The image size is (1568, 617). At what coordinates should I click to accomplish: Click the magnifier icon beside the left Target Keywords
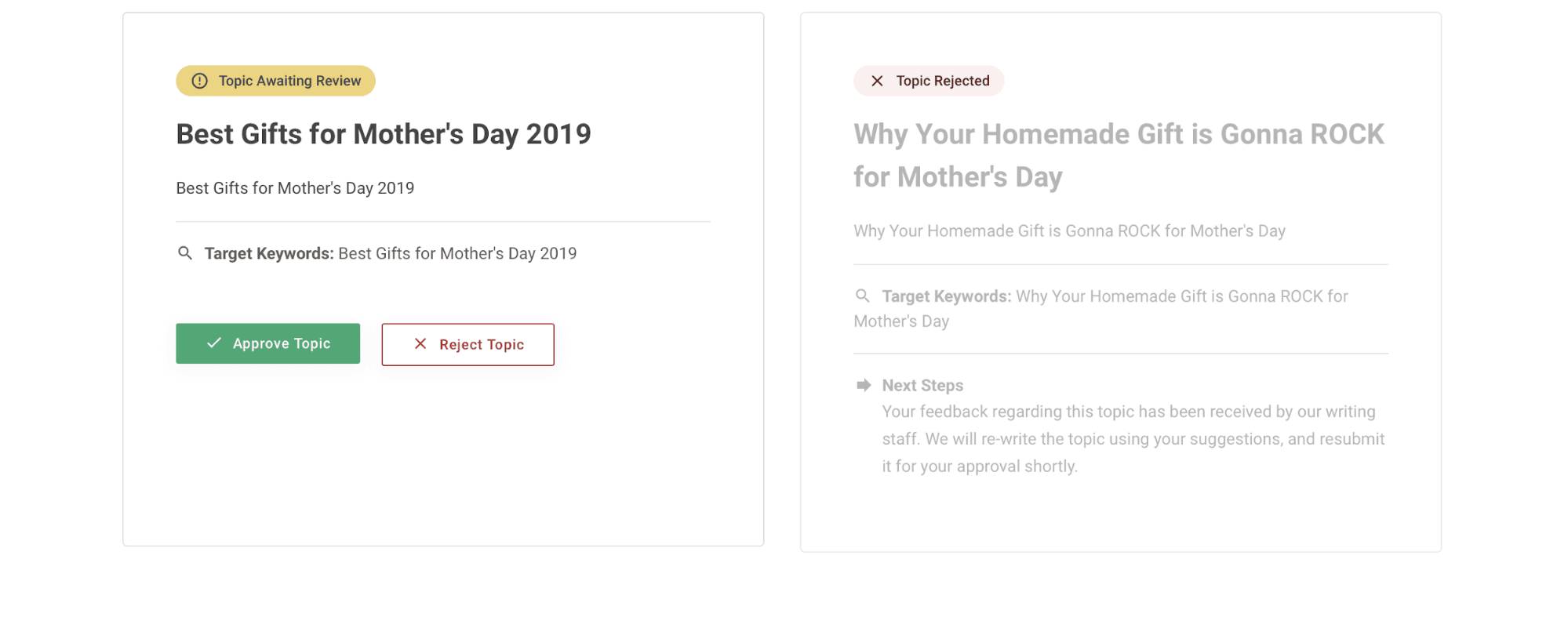click(x=185, y=253)
